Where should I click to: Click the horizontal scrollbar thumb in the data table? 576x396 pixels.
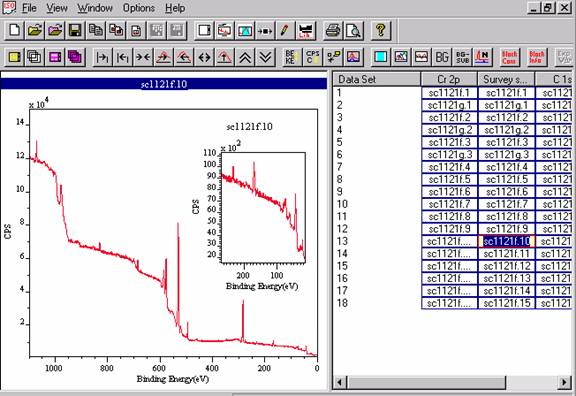click(x=426, y=382)
